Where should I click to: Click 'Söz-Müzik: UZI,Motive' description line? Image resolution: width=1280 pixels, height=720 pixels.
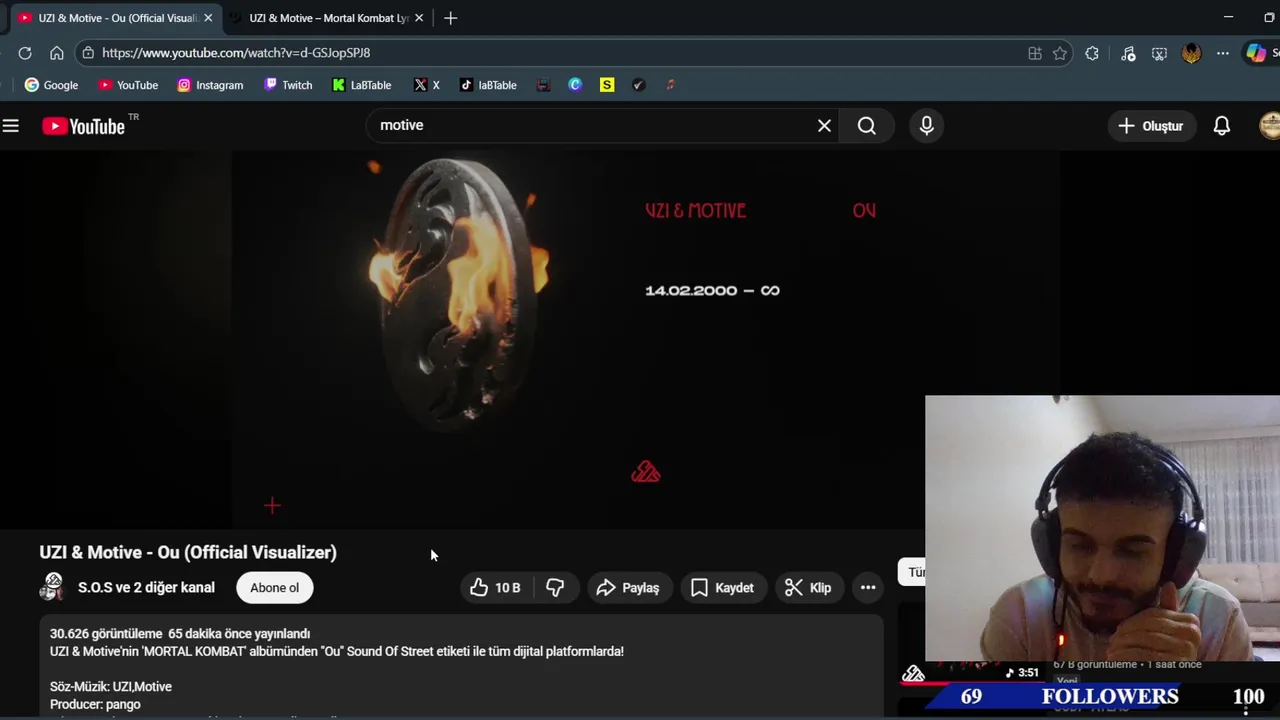pos(111,686)
